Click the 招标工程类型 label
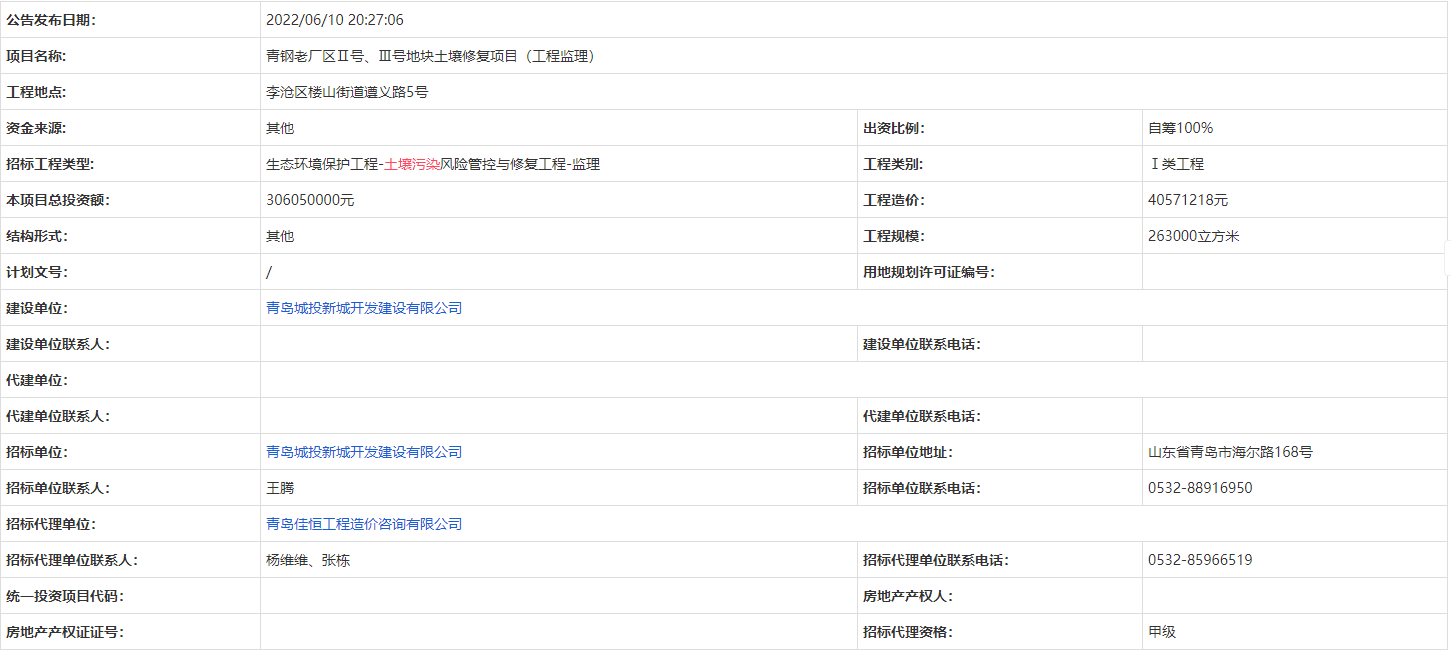 (50, 164)
